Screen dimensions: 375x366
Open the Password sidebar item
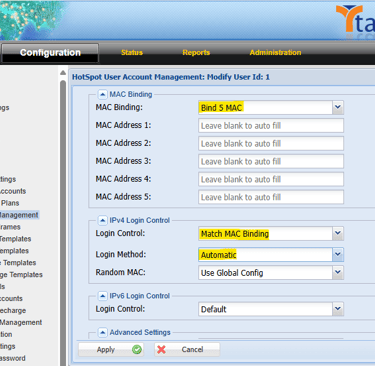[13, 358]
